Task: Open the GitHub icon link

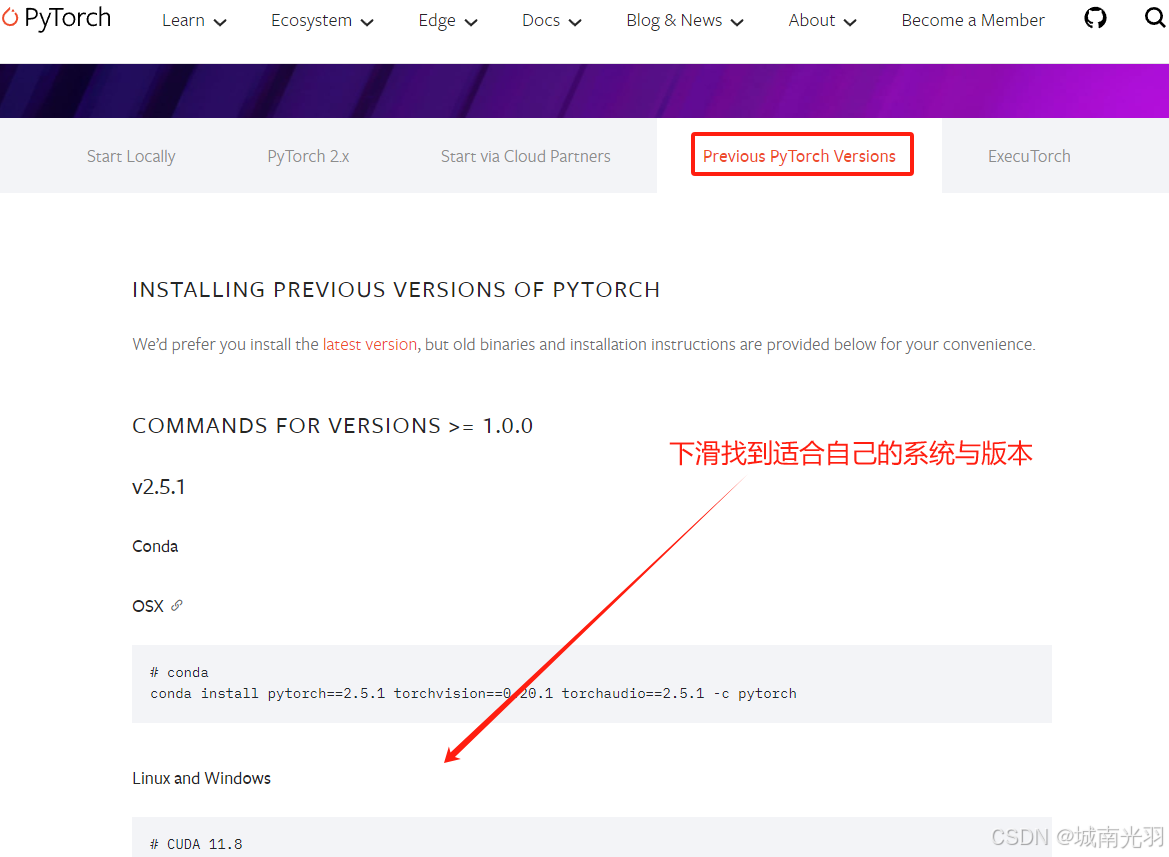Action: (1094, 18)
